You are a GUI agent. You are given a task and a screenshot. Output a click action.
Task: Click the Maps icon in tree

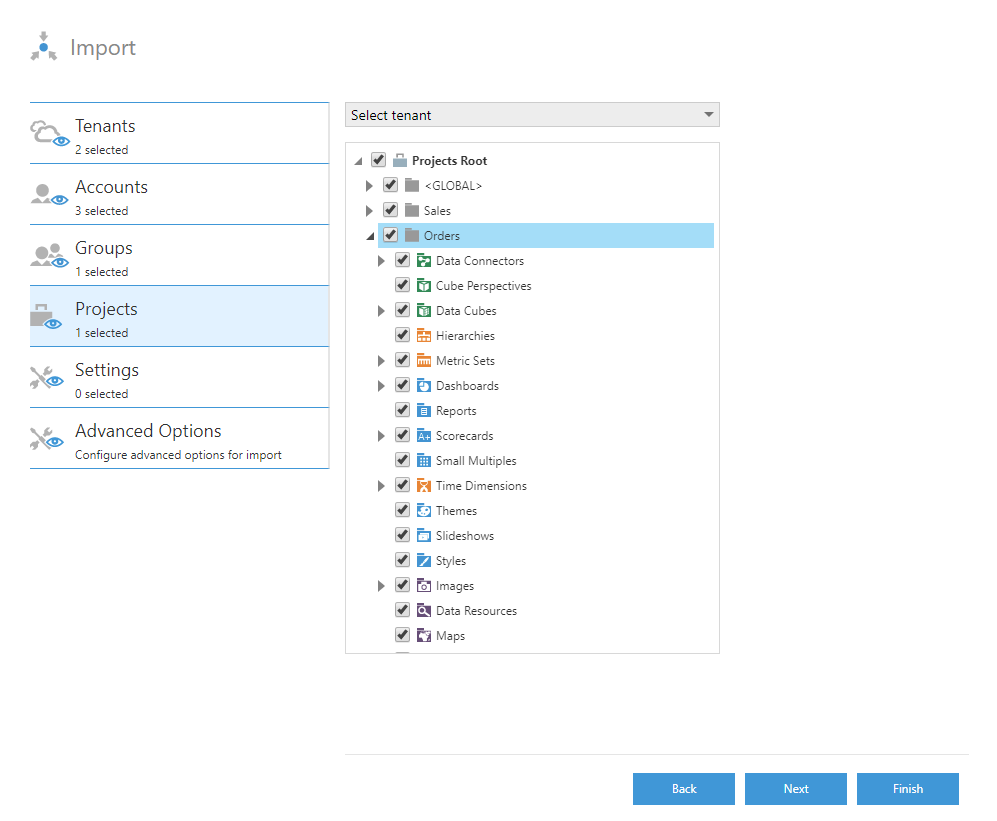(x=424, y=636)
